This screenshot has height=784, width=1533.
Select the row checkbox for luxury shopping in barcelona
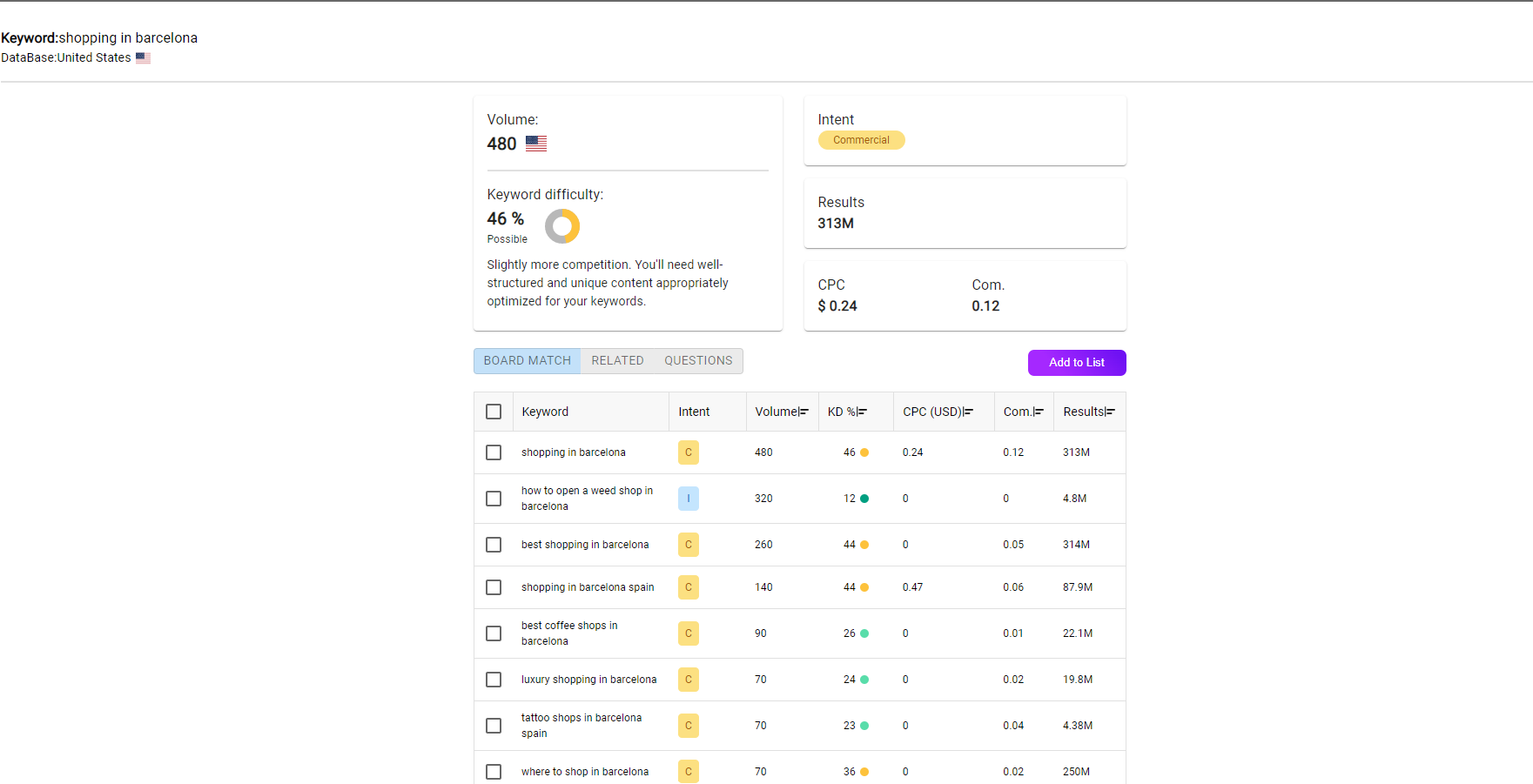click(494, 680)
